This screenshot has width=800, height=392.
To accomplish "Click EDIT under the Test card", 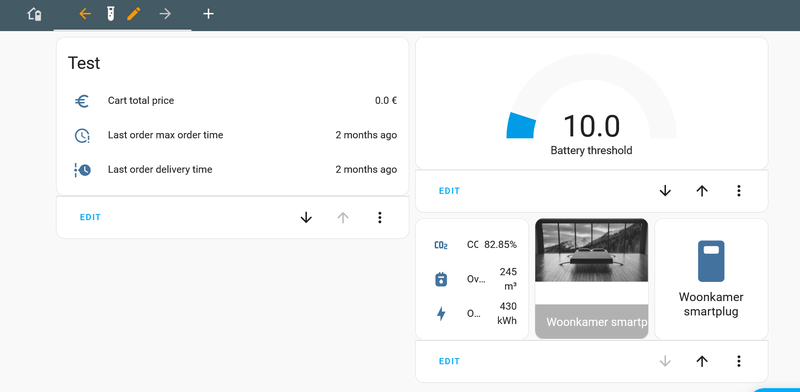I will 90,217.
